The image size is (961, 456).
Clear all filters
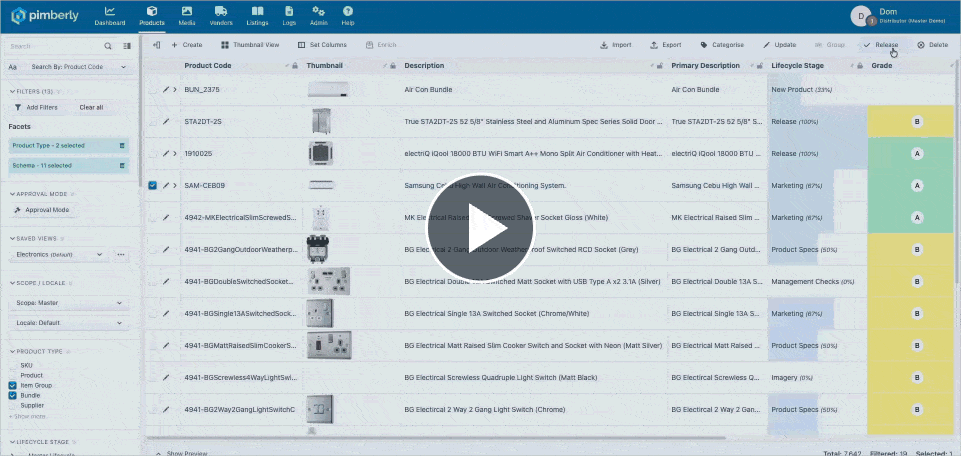coord(91,107)
